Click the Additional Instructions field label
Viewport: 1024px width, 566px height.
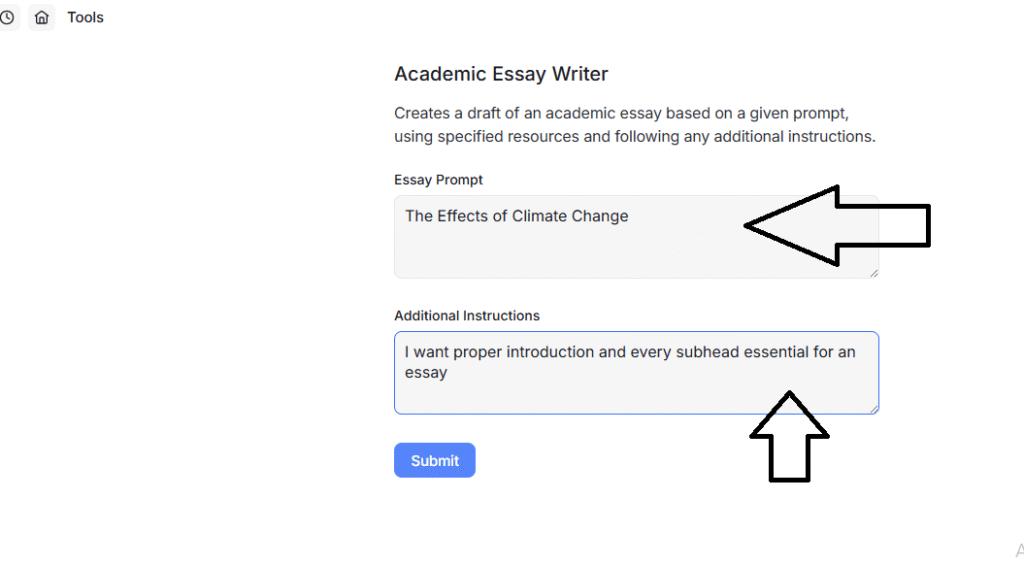coord(467,315)
